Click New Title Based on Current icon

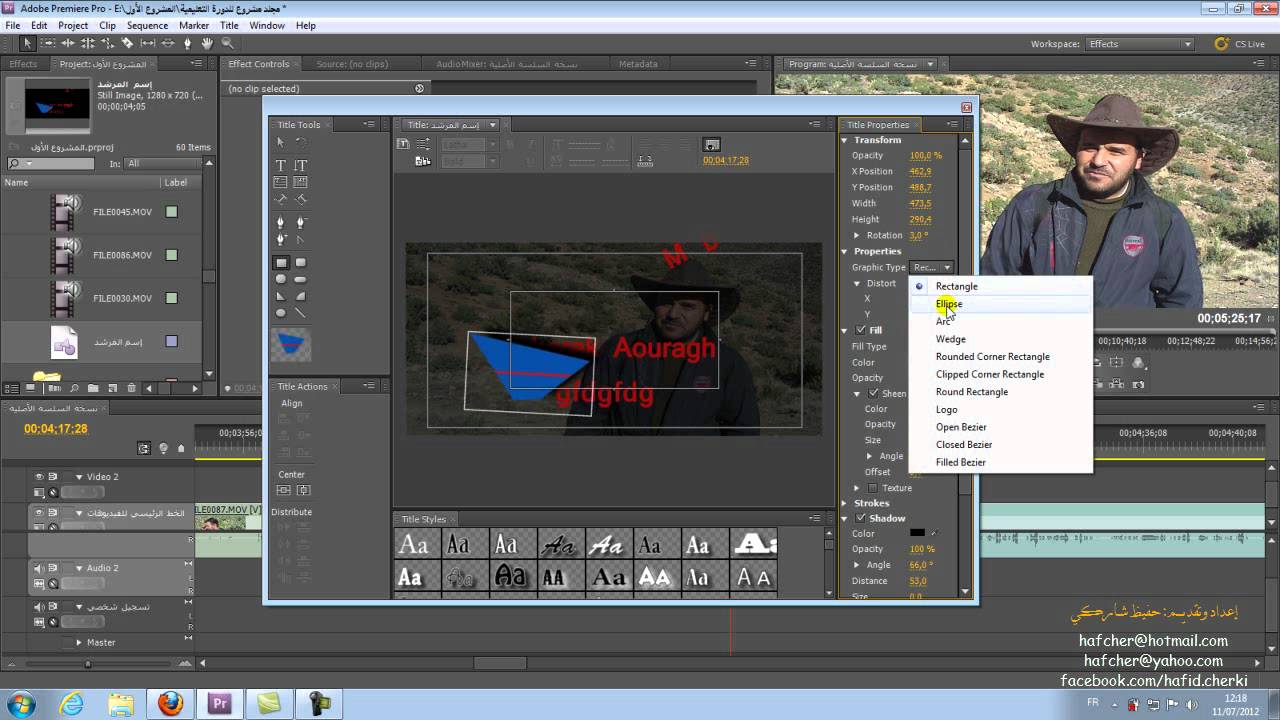(x=404, y=144)
